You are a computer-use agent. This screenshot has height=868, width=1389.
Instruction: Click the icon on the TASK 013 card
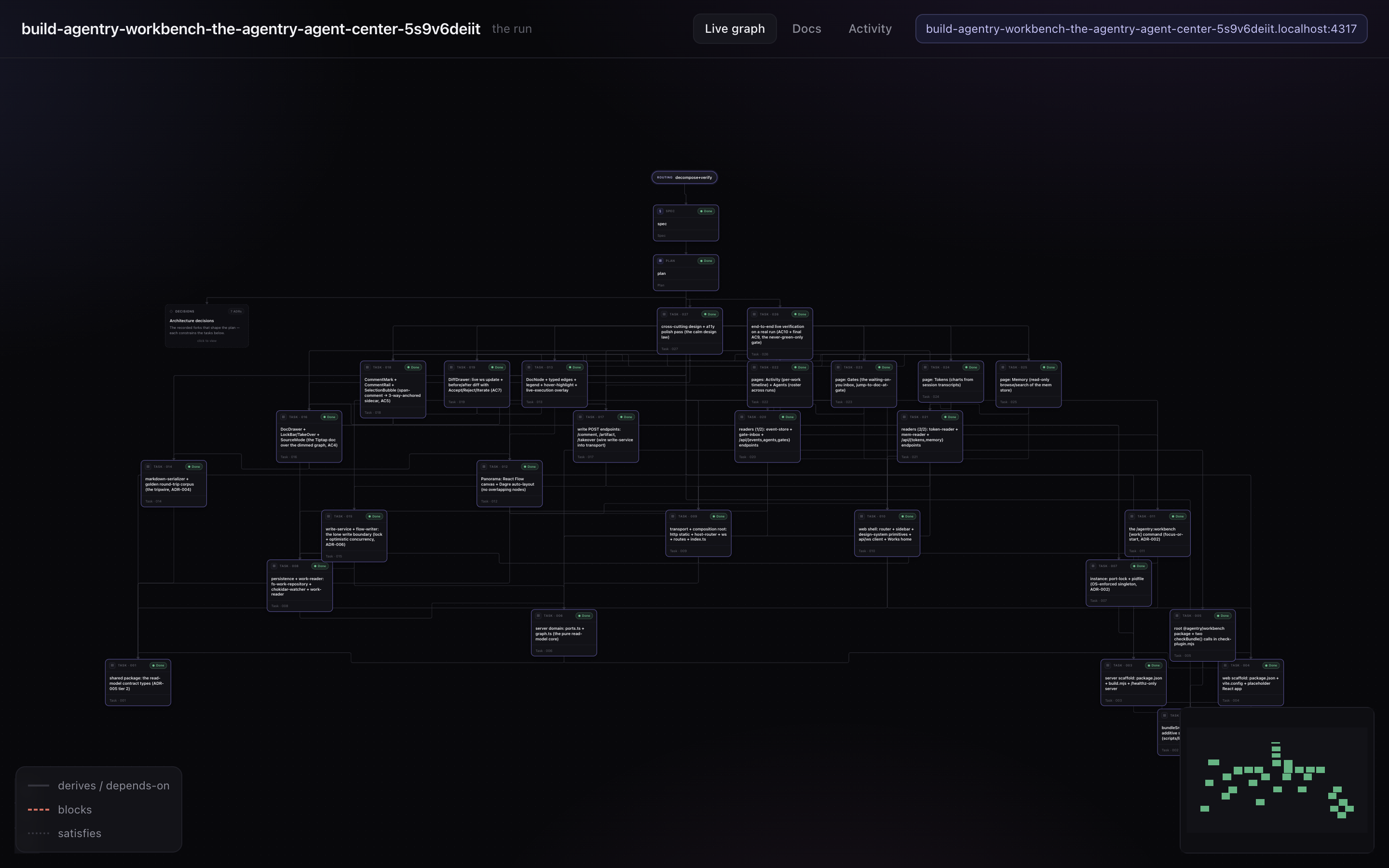click(x=529, y=367)
